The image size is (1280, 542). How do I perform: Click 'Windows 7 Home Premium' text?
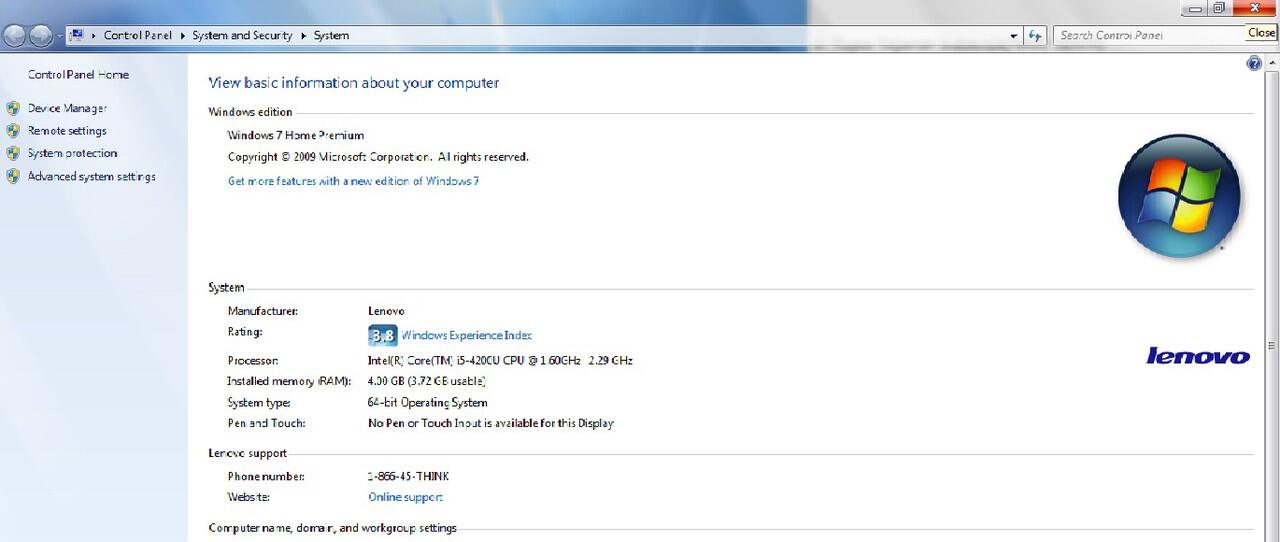(x=296, y=135)
